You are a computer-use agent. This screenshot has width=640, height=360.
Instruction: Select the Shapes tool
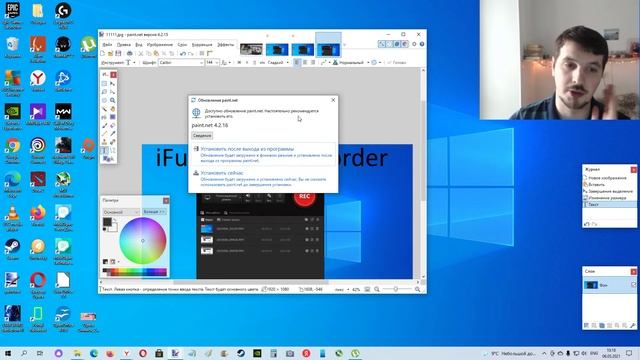tap(108, 159)
